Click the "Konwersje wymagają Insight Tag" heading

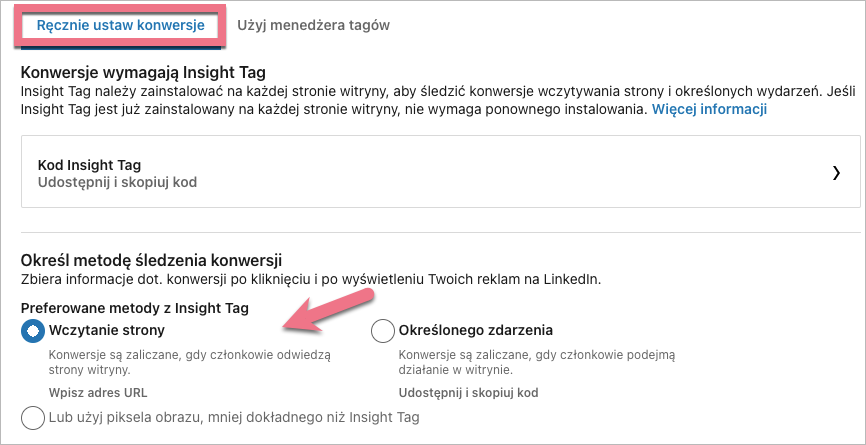coord(142,72)
